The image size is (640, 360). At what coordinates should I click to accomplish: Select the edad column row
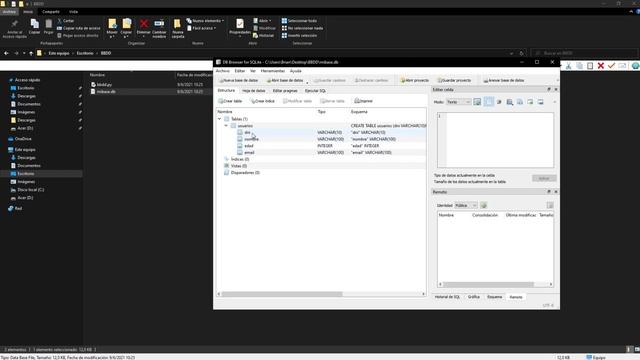click(x=321, y=146)
